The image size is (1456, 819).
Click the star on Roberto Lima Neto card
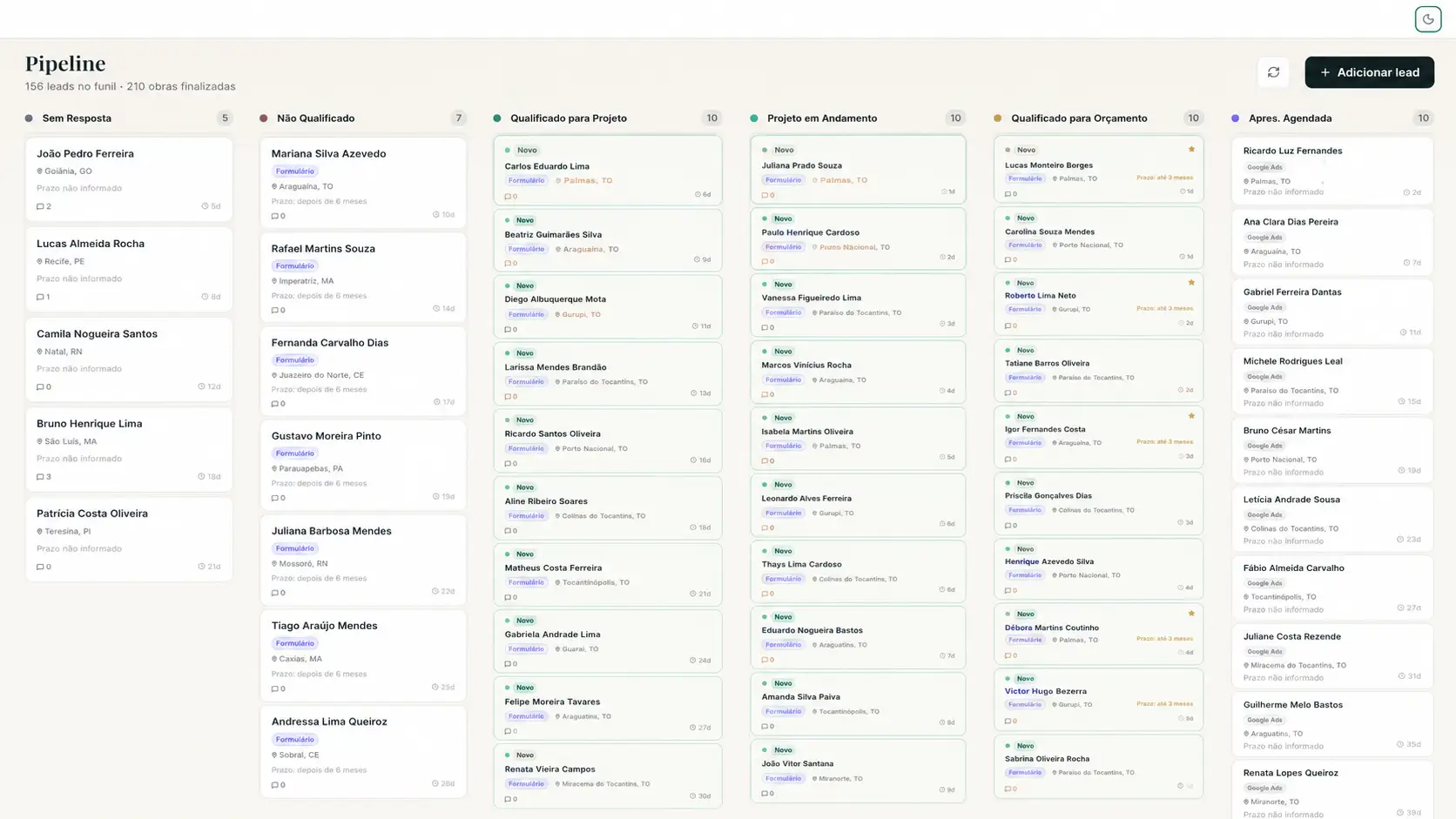(1191, 283)
